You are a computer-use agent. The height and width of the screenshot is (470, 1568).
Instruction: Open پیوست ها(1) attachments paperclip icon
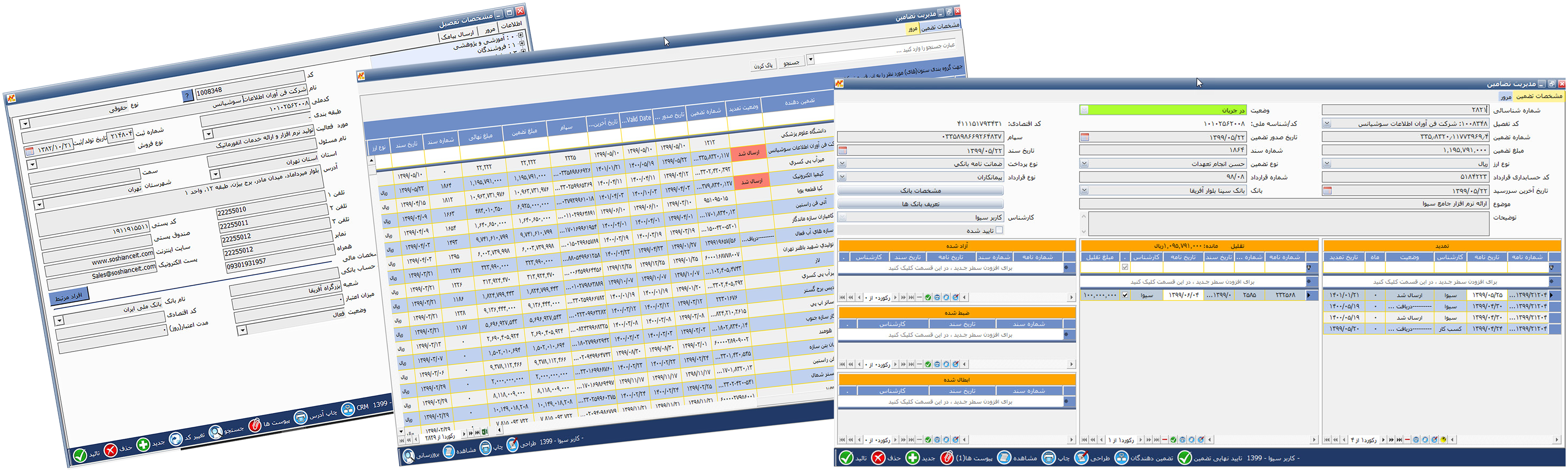947,458
